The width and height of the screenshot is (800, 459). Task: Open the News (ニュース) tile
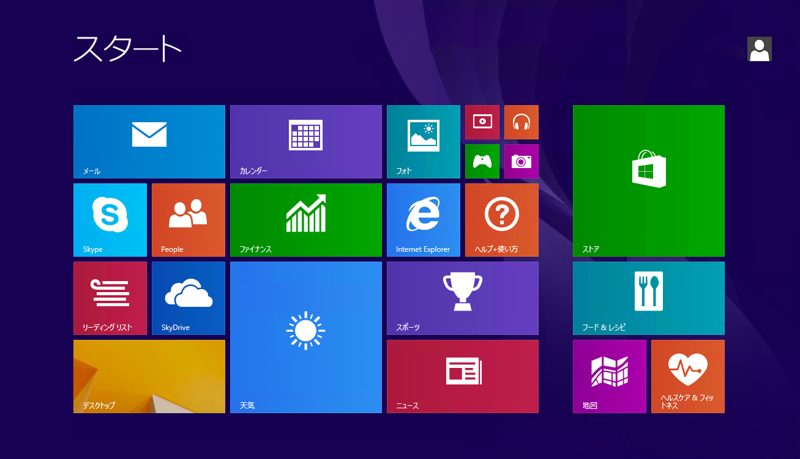pyautogui.click(x=463, y=376)
